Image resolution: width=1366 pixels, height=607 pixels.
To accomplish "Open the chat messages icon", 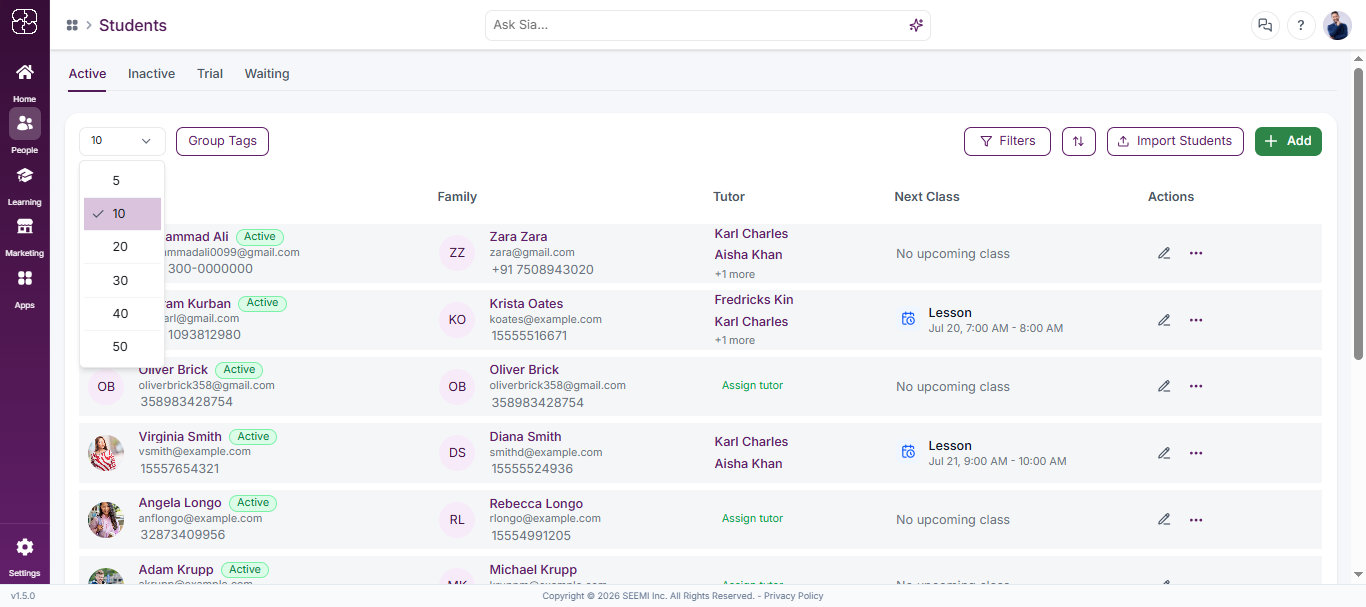I will pyautogui.click(x=1265, y=26).
